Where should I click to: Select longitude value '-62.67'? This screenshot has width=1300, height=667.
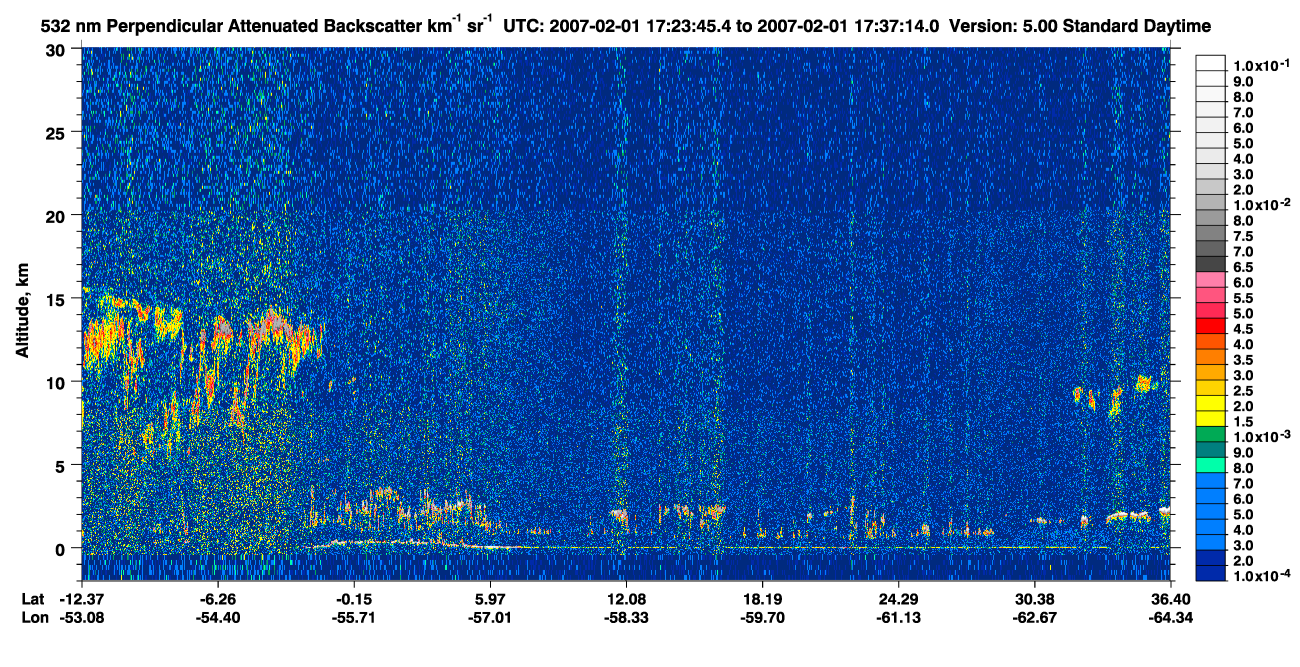pos(1034,618)
